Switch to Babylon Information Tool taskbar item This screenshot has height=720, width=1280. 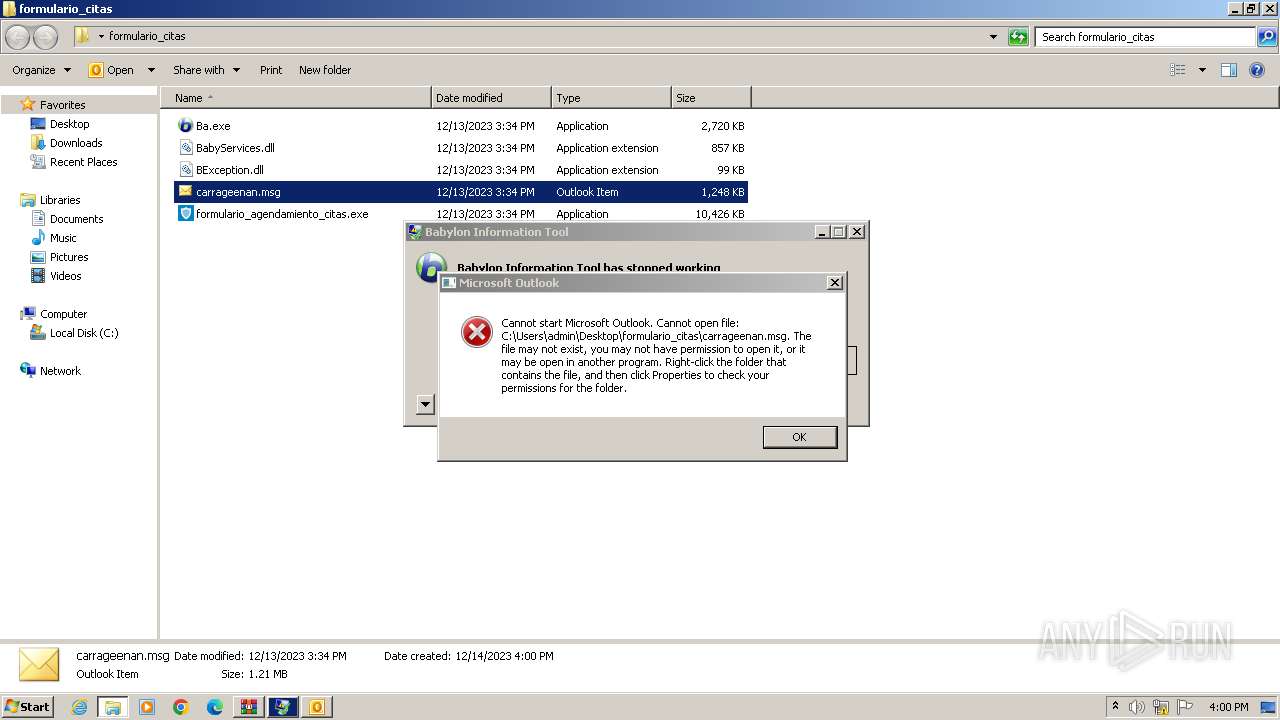[x=283, y=707]
